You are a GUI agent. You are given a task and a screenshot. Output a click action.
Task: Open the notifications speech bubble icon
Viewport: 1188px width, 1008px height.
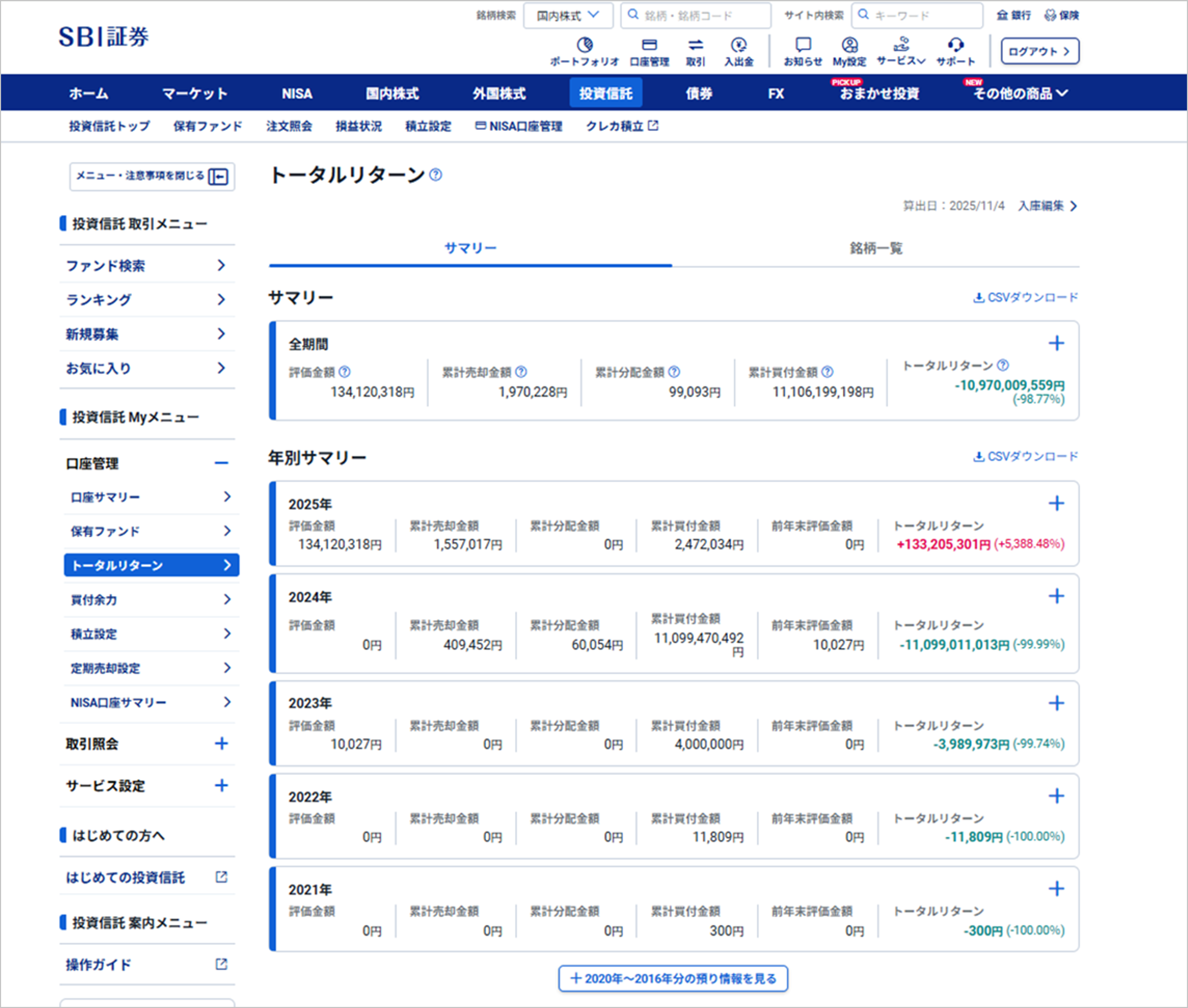(x=802, y=45)
